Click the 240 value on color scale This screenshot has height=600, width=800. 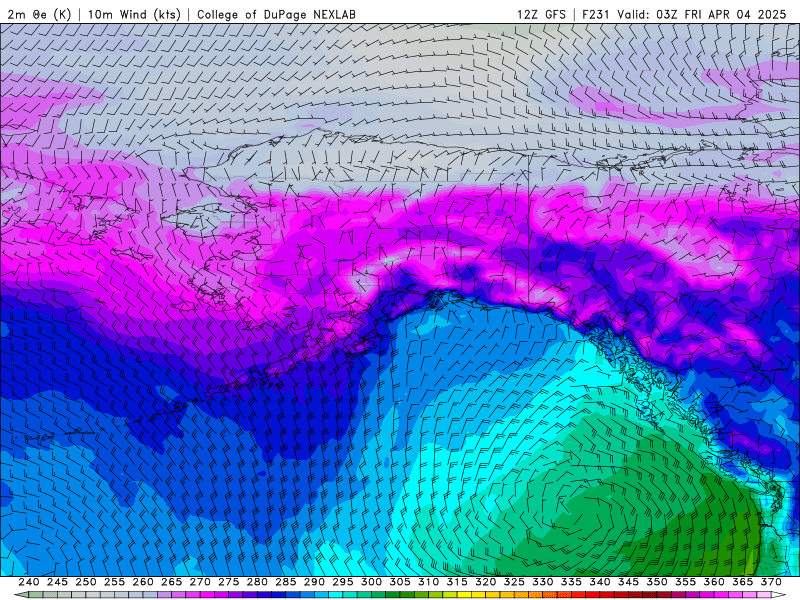29,582
